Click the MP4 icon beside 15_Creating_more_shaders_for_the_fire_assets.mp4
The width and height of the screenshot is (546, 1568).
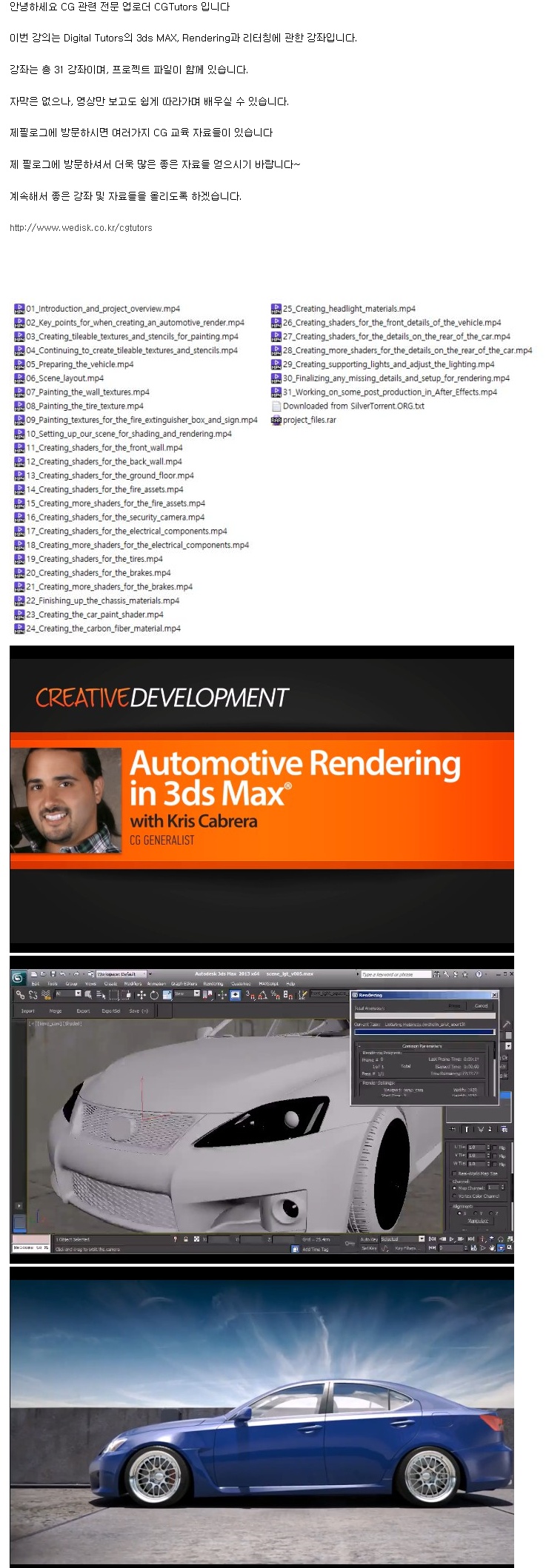pos(20,503)
